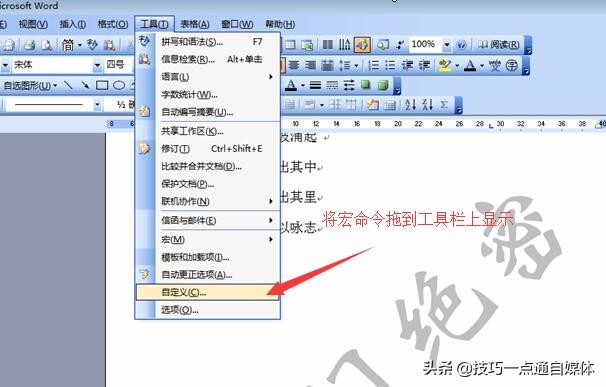
Task: Open the 表格(A) menu
Action: (x=195, y=24)
